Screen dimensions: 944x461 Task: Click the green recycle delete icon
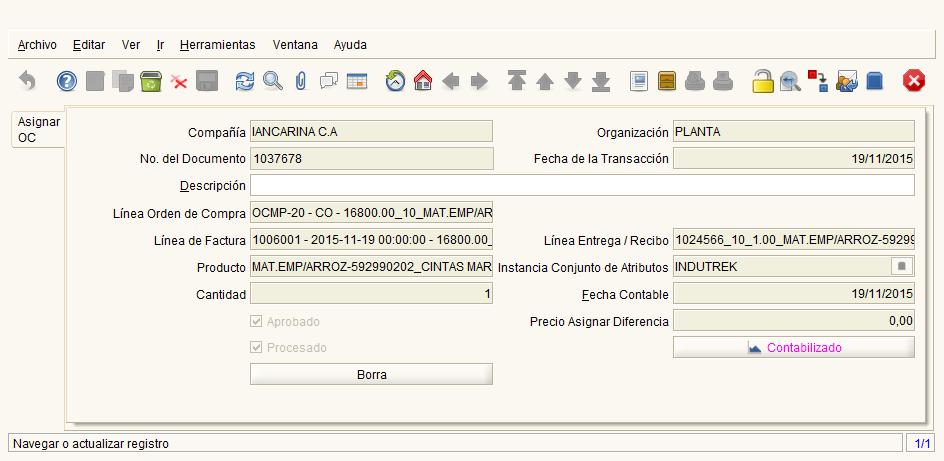pos(151,81)
